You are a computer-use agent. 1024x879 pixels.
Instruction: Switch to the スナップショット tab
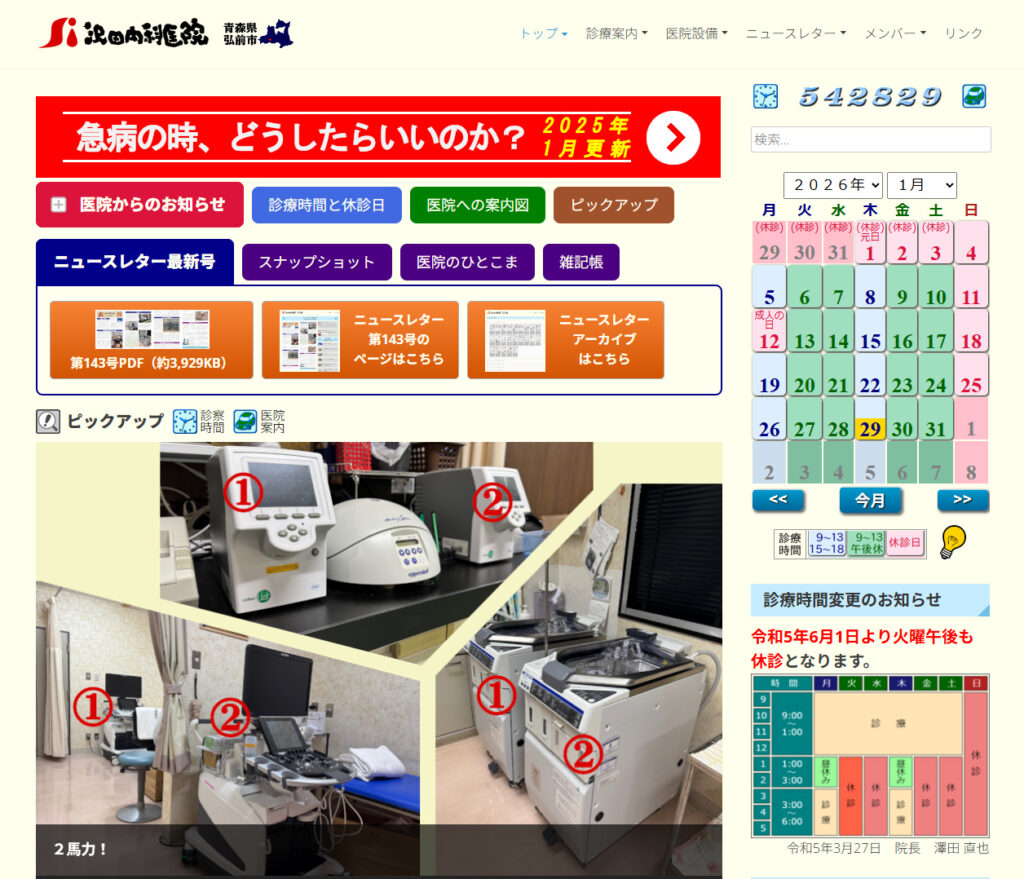pyautogui.click(x=316, y=262)
